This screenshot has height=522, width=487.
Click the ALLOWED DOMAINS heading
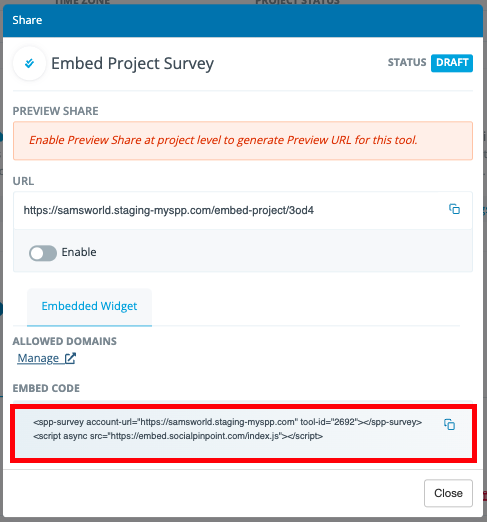coord(65,341)
